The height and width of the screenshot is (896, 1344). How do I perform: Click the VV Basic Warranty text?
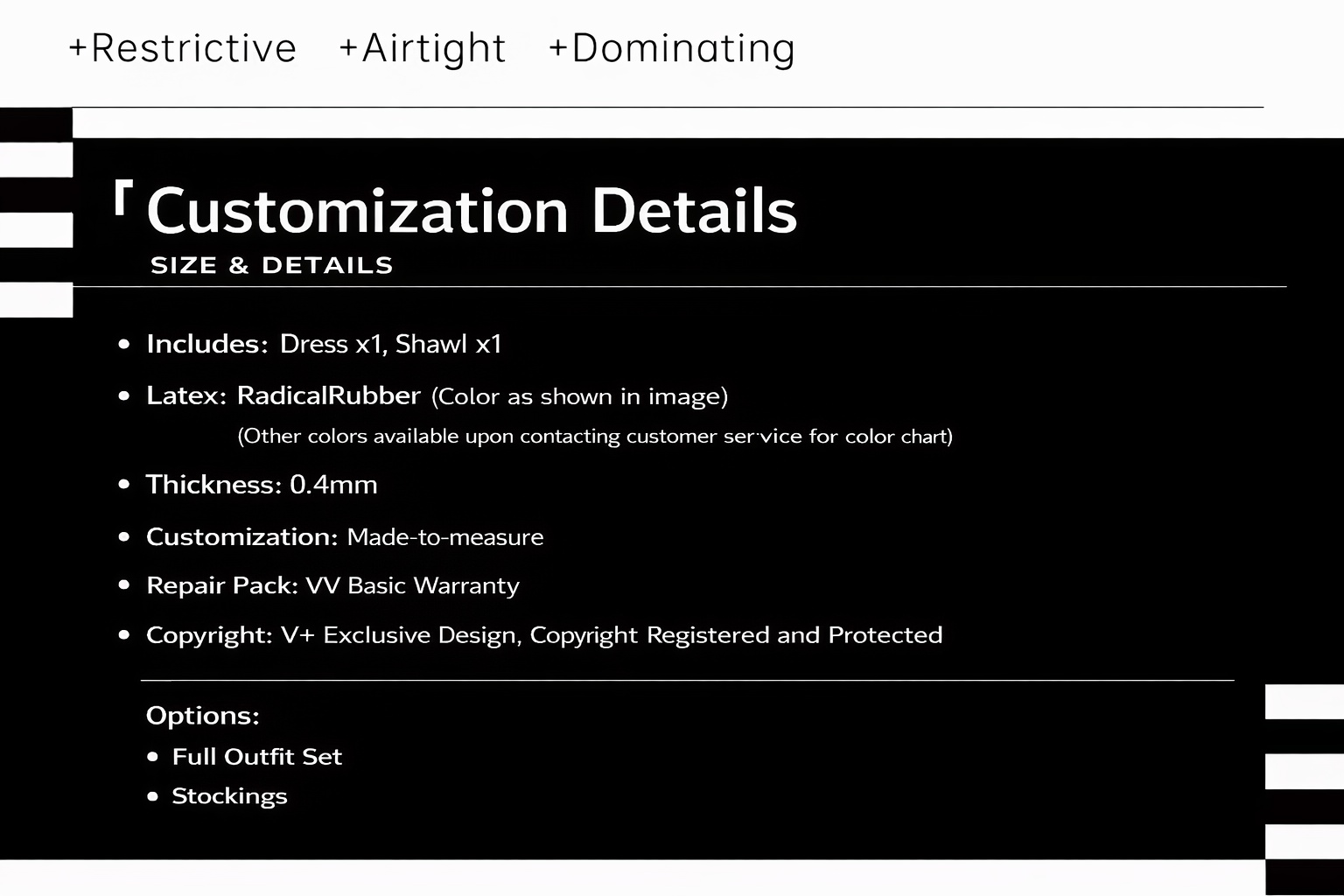pyautogui.click(x=412, y=585)
